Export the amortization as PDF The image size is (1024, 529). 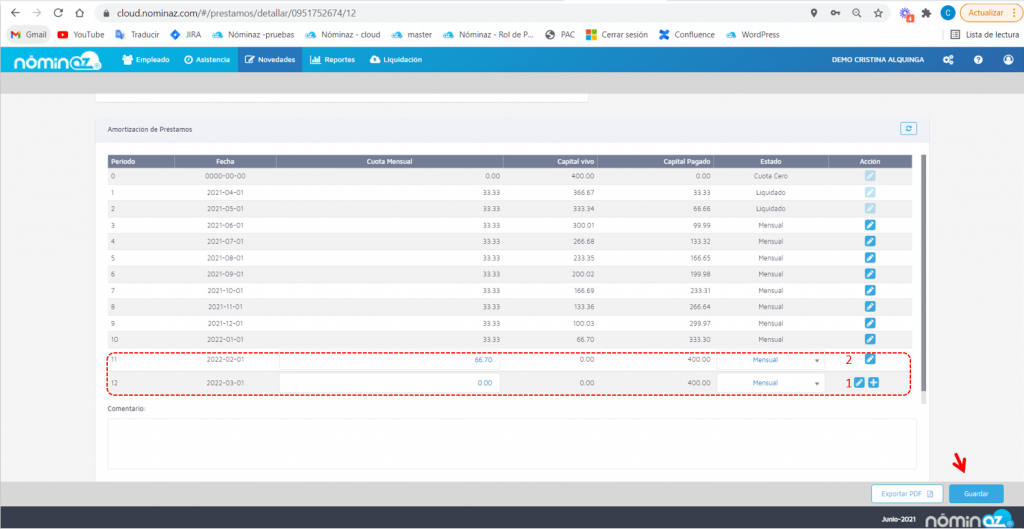coord(906,494)
